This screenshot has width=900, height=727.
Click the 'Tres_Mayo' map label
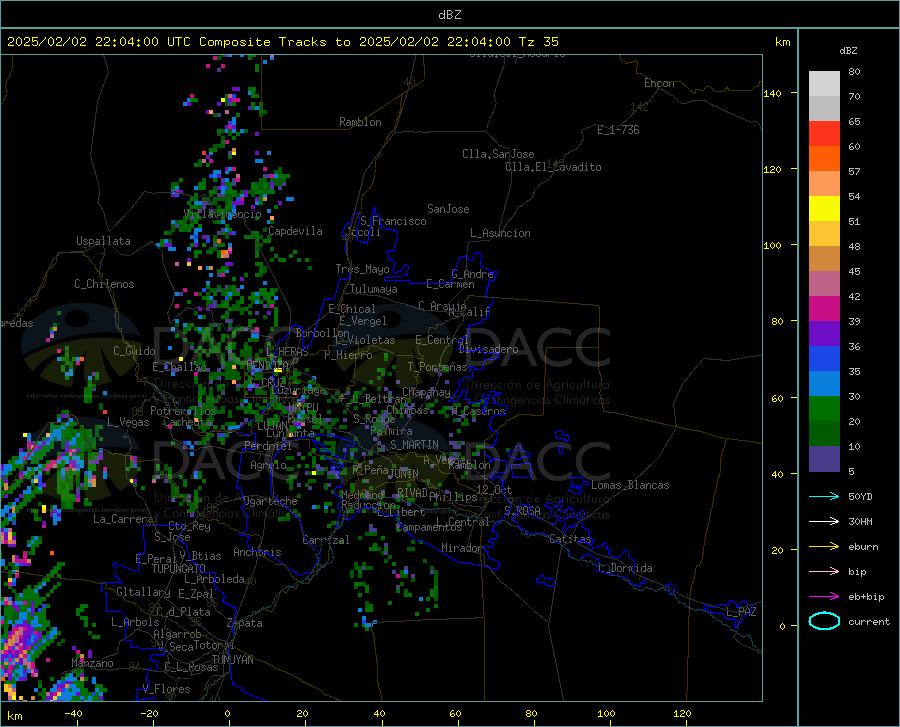click(362, 269)
